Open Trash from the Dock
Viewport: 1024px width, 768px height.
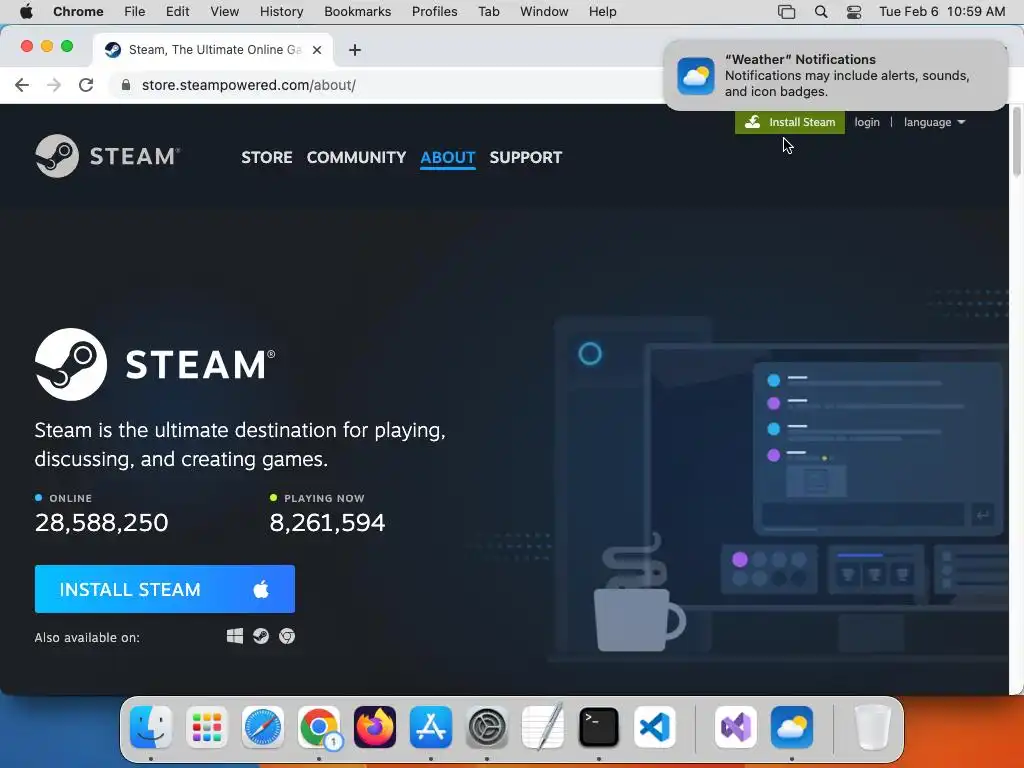click(873, 727)
